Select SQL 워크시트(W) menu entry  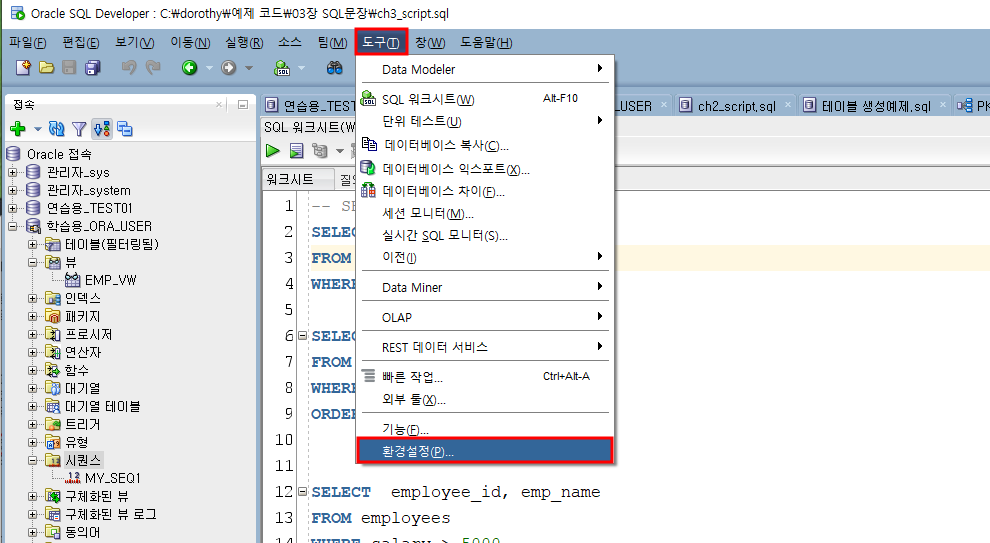point(485,99)
